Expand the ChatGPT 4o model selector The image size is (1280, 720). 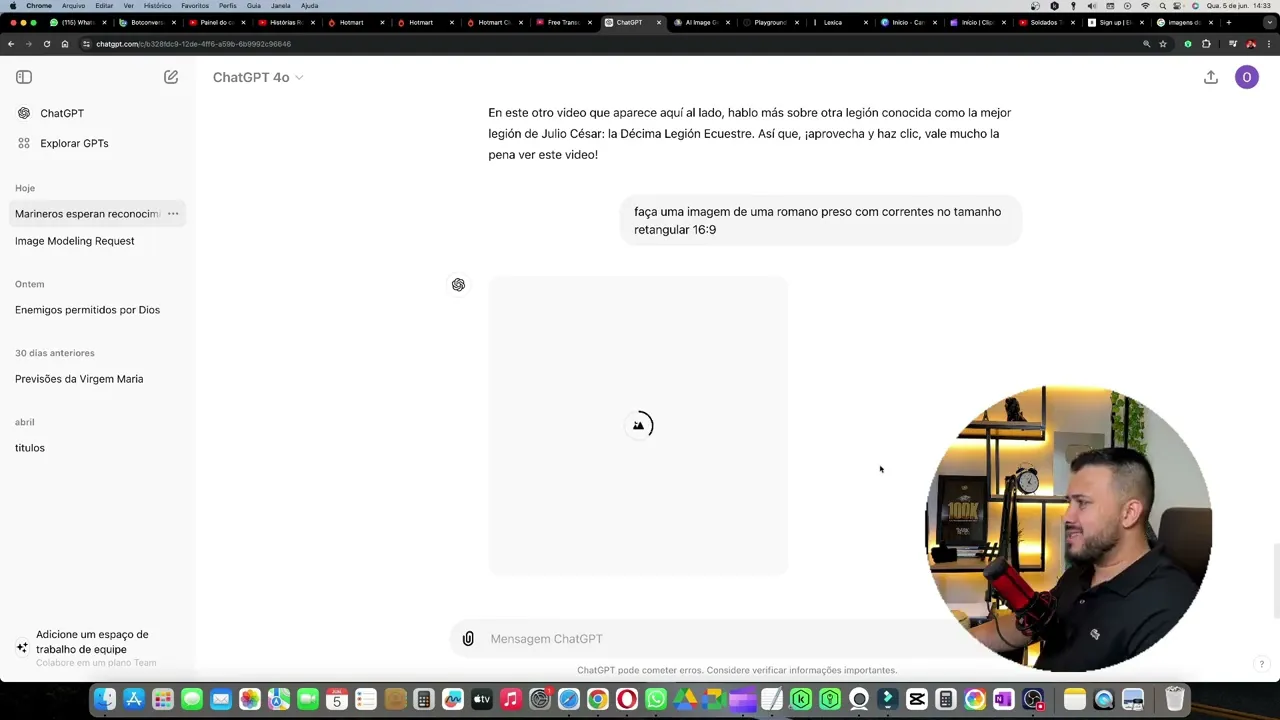(x=257, y=77)
